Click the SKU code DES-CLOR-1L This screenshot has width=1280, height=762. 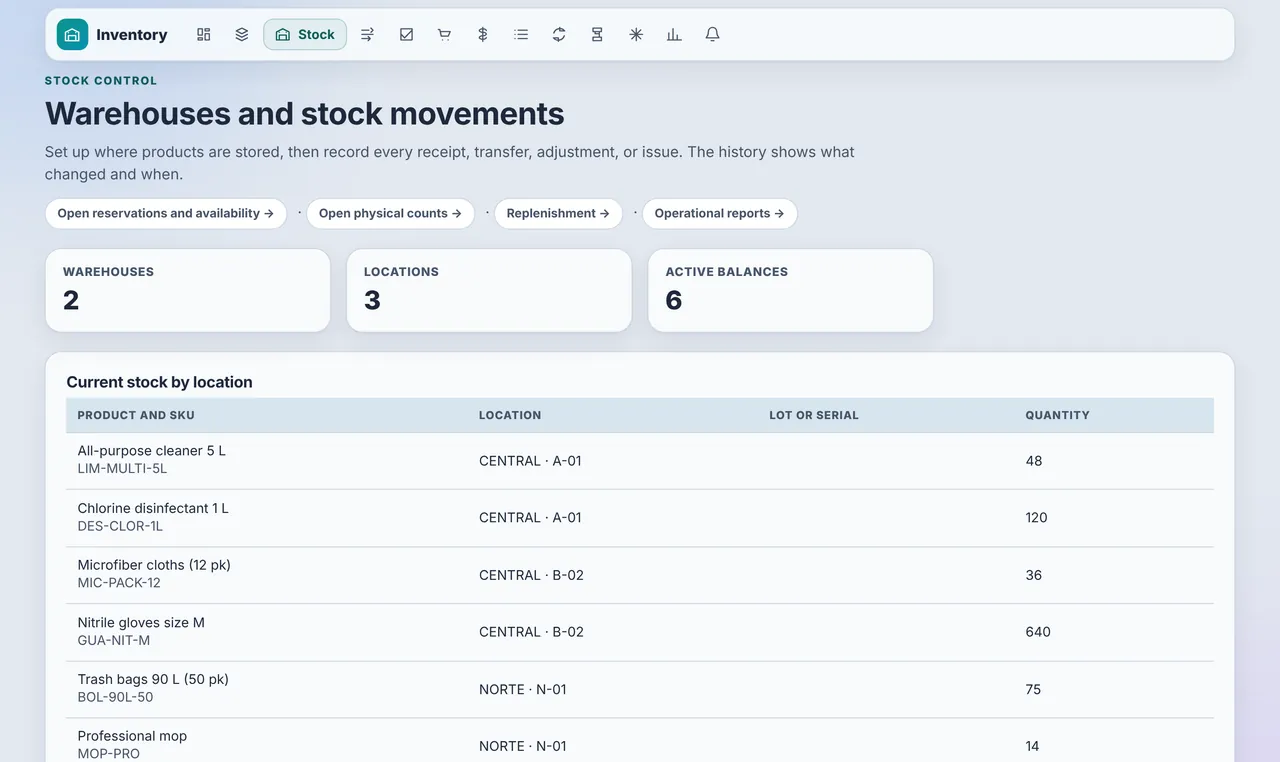120,526
